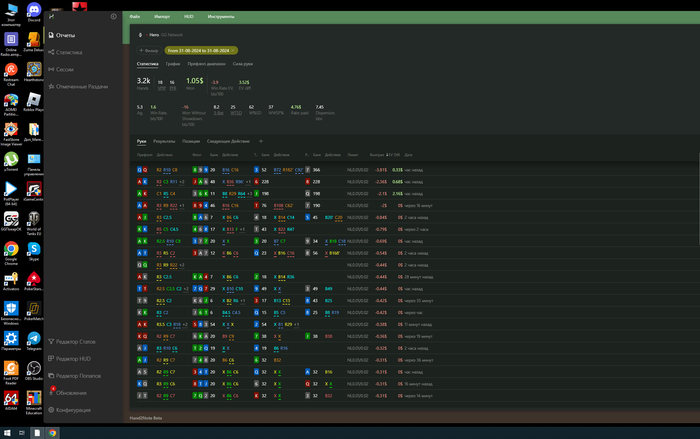The width and height of the screenshot is (700, 439).
Task: Open Отмеченные Раздачи in the sidebar
Action: point(82,86)
